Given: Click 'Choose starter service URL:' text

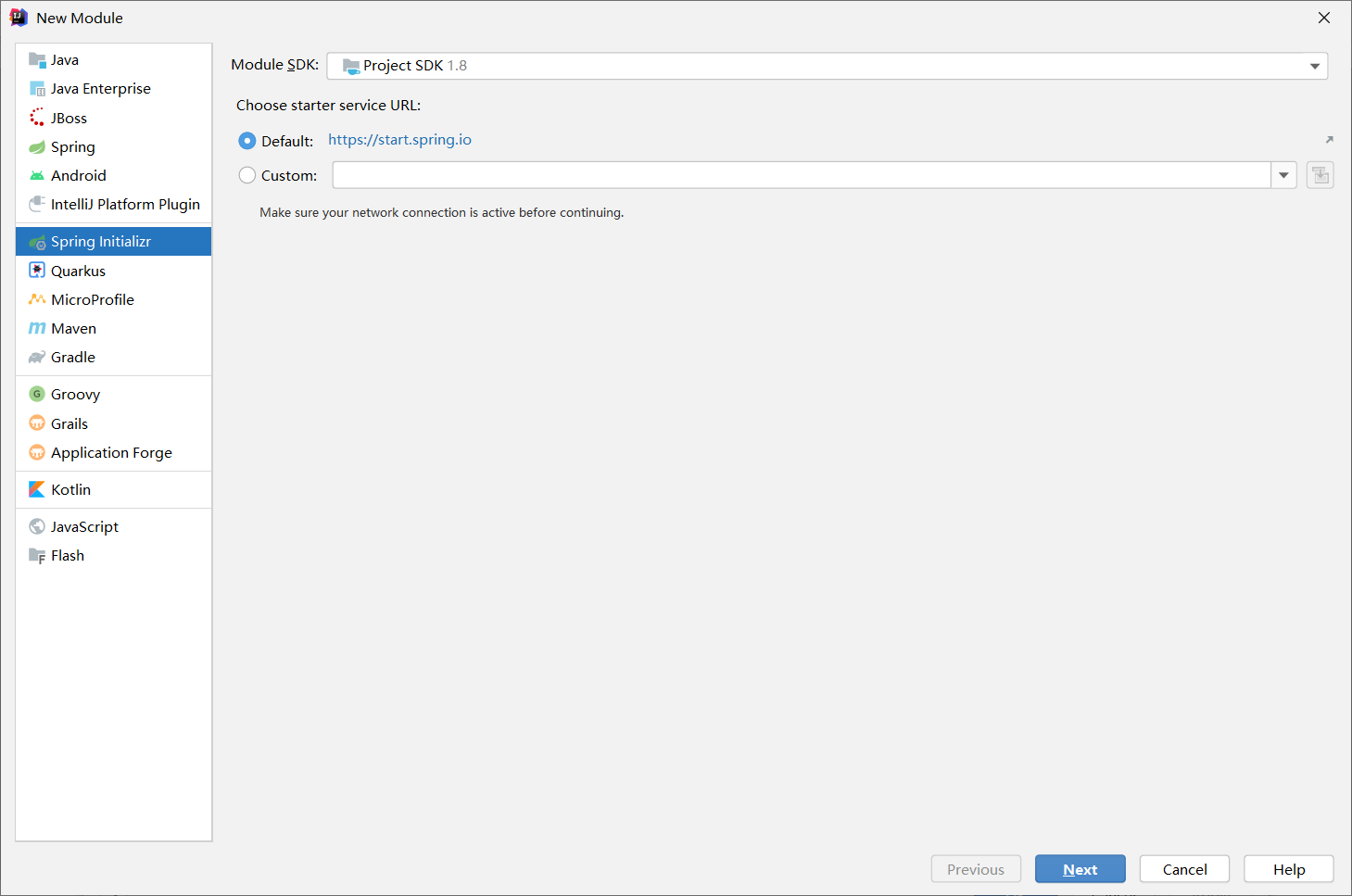Looking at the screenshot, I should [x=328, y=106].
